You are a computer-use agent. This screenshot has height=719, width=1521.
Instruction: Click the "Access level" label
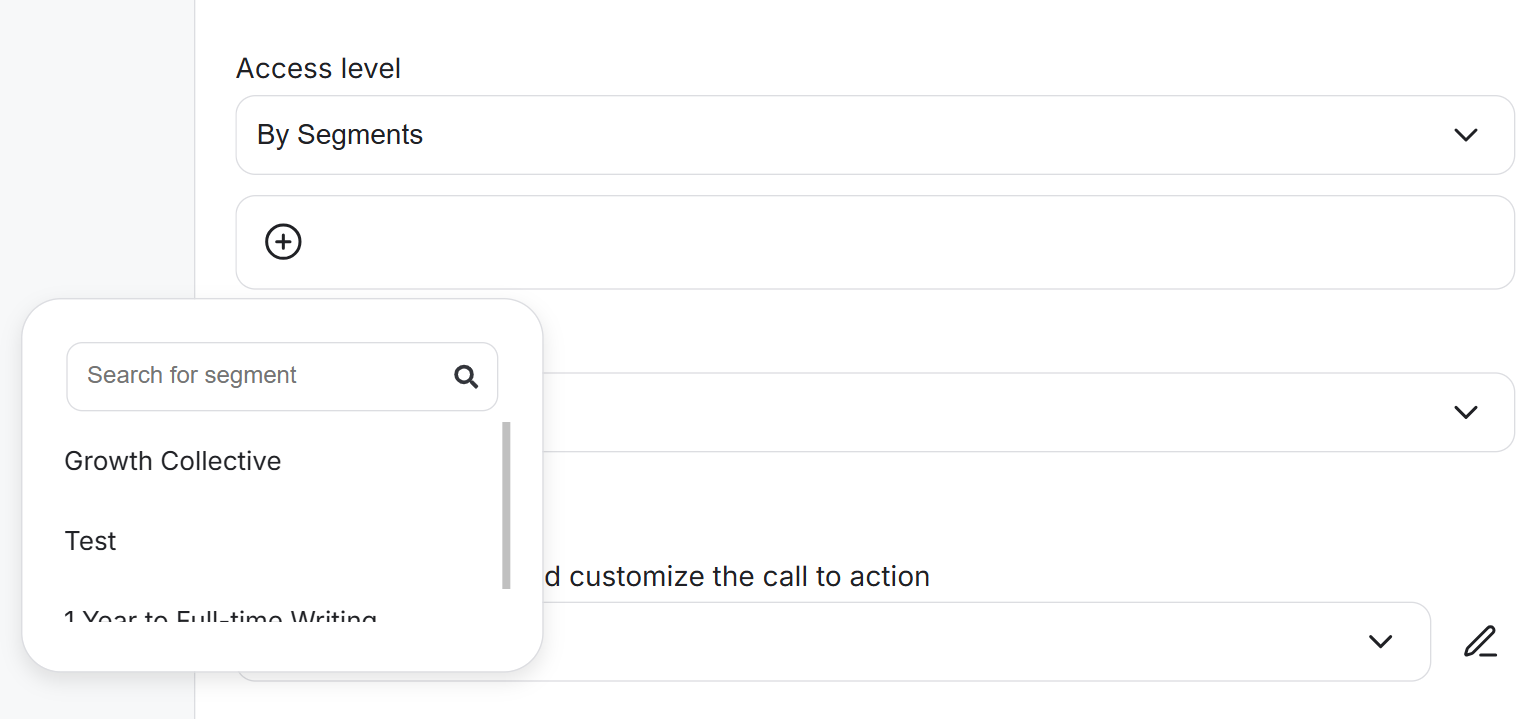(318, 68)
